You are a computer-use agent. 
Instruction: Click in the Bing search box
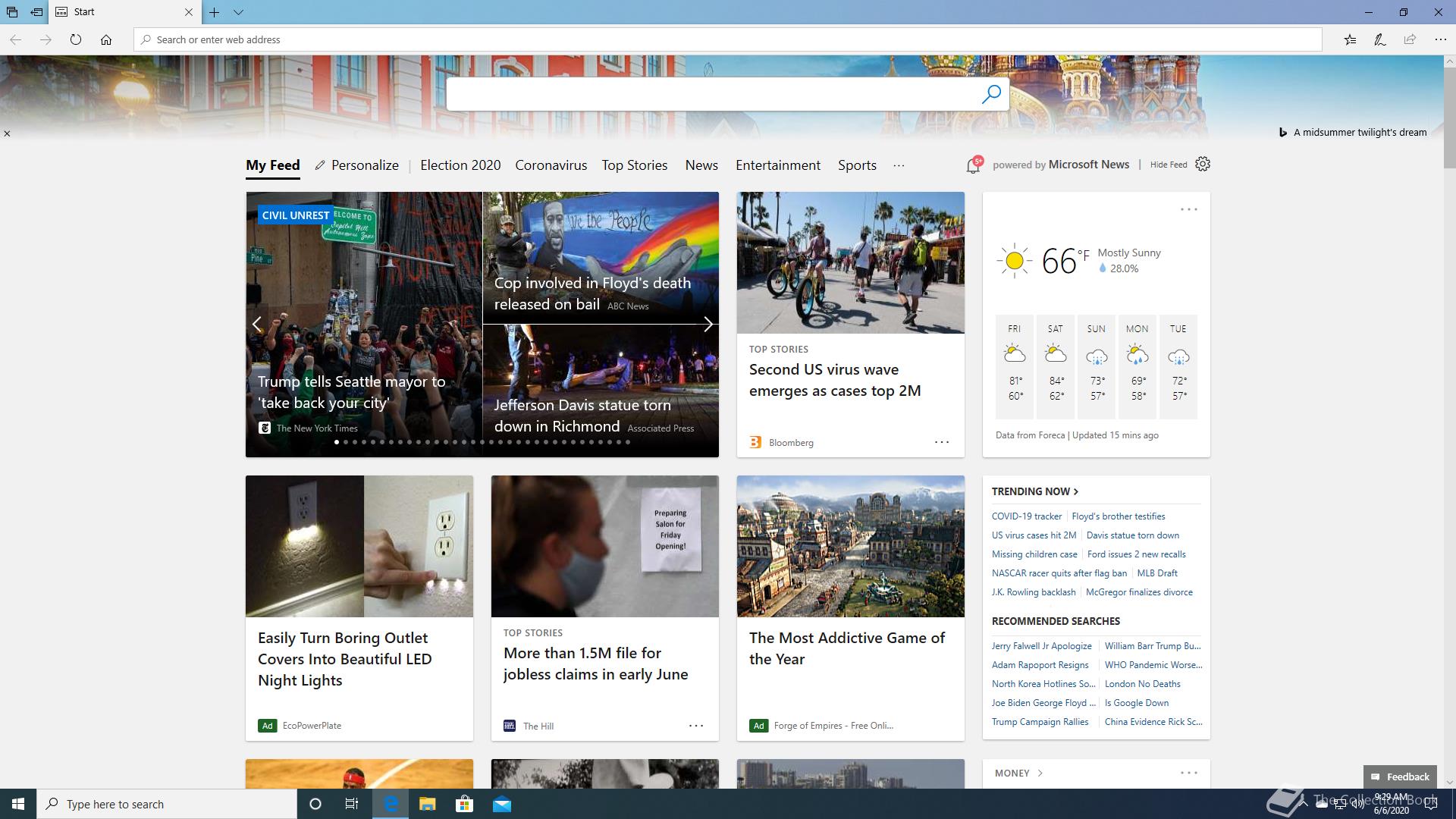[713, 94]
